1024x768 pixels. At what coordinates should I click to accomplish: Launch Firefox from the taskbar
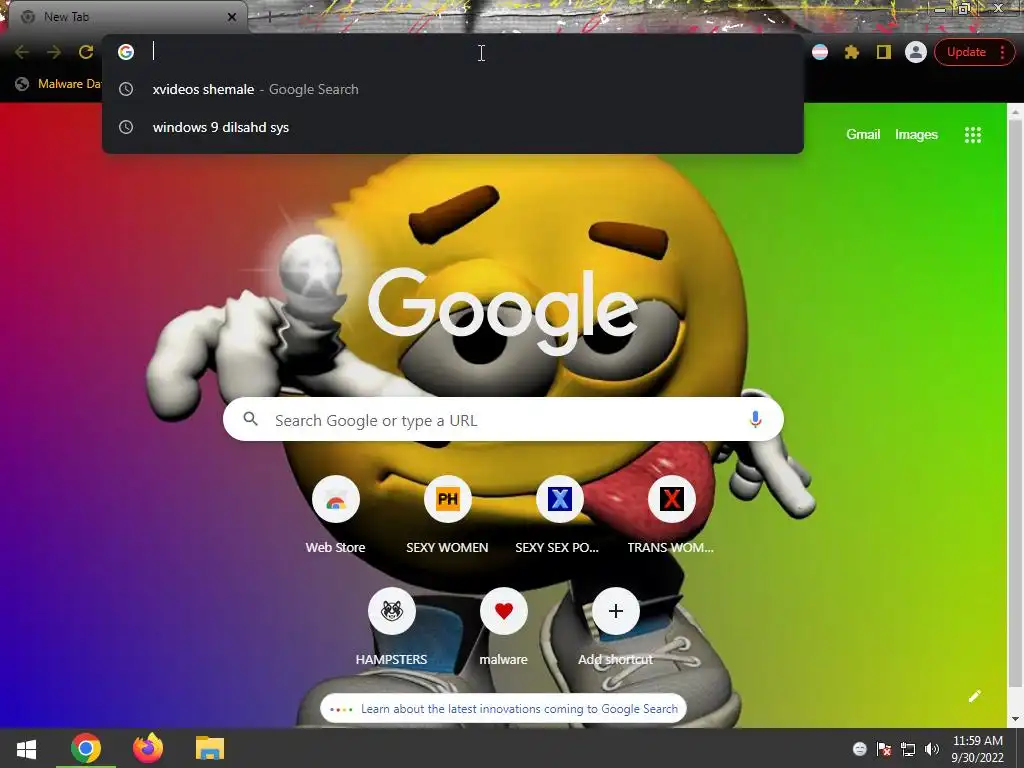[148, 748]
